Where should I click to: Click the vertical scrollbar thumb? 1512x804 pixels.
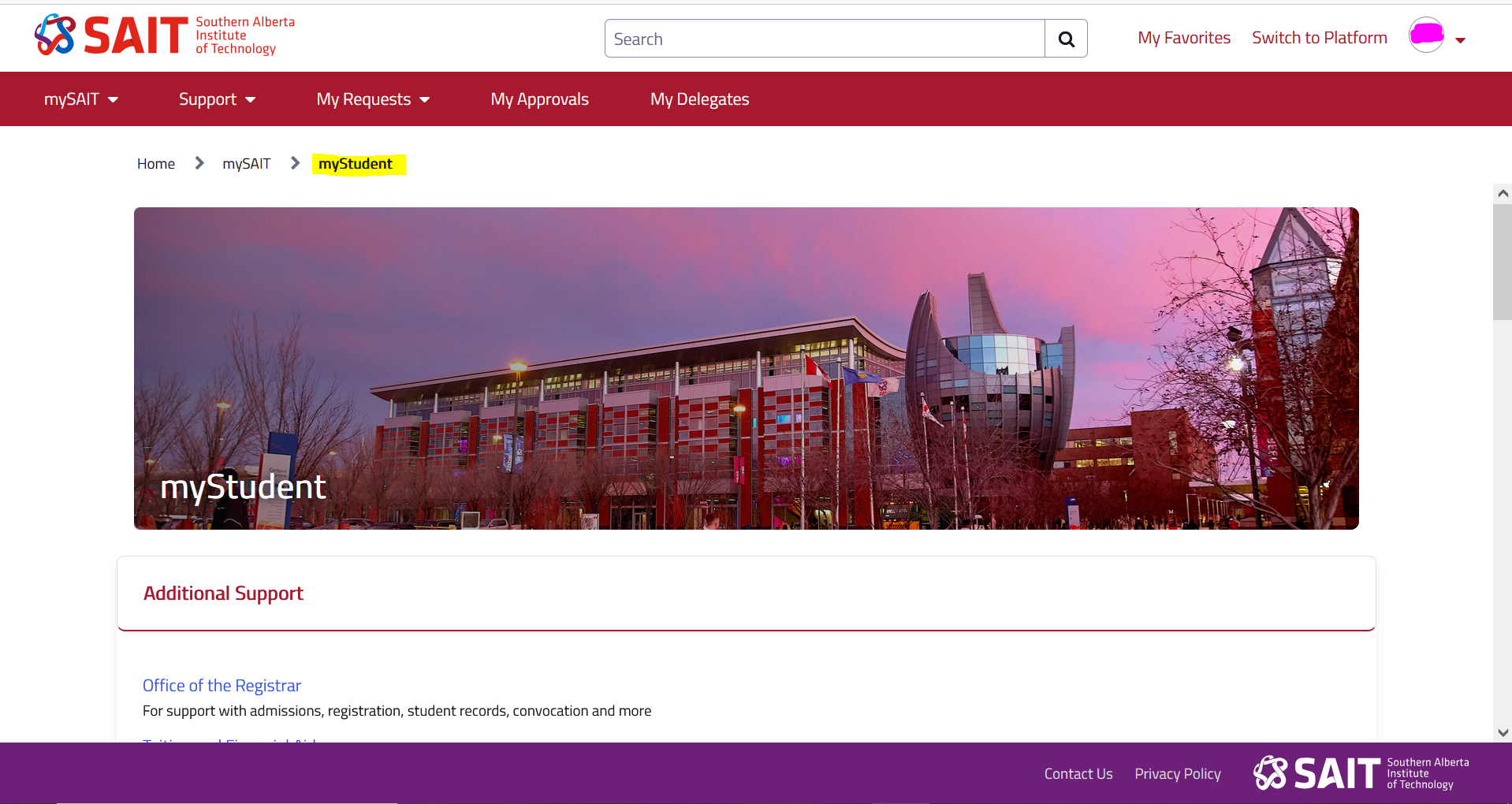coord(1503,262)
